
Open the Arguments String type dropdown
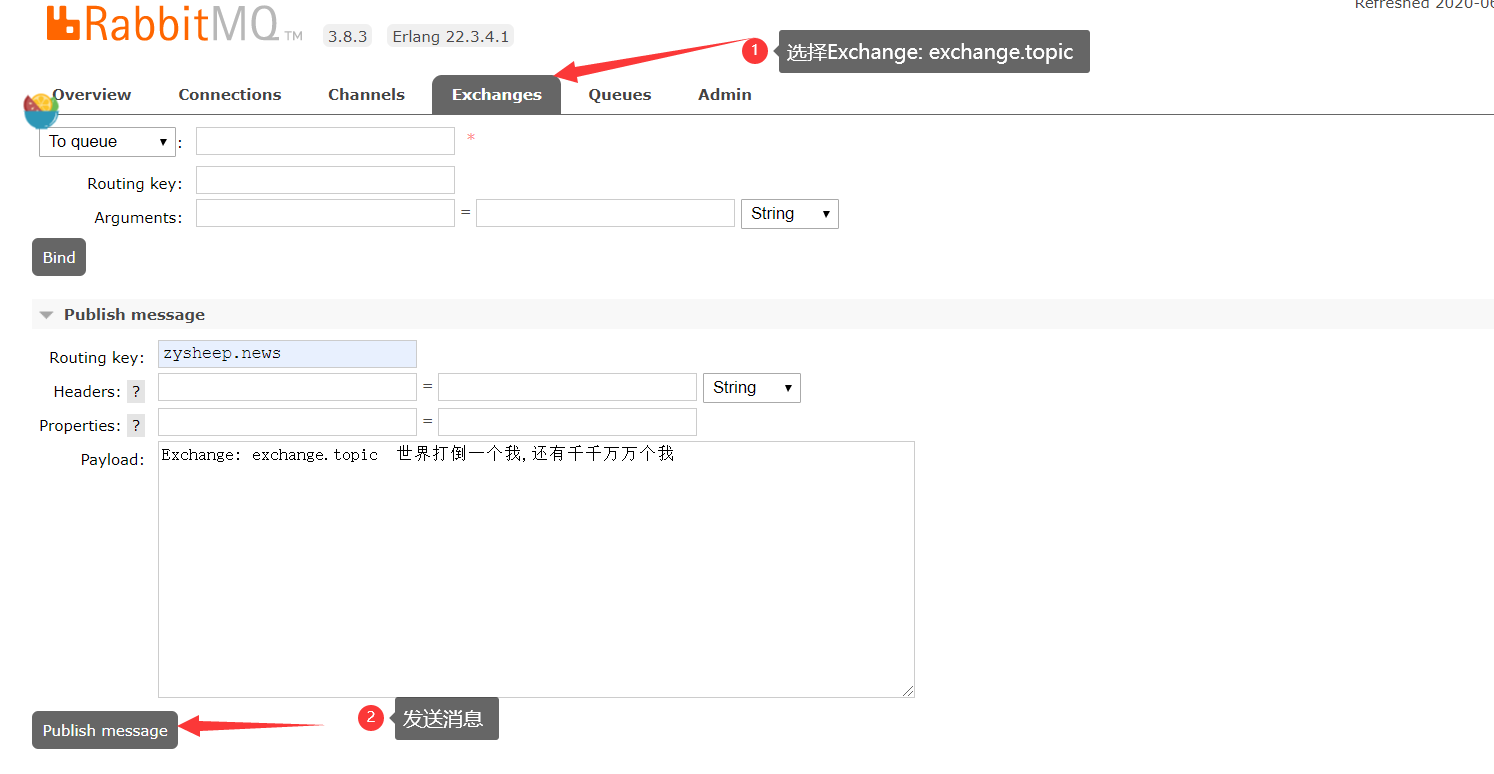789,214
